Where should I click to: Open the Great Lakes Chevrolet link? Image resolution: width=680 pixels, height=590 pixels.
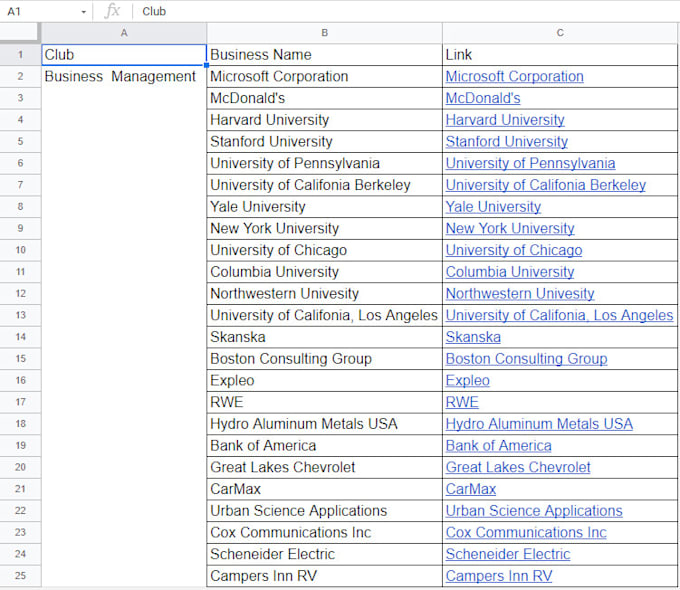coord(518,467)
